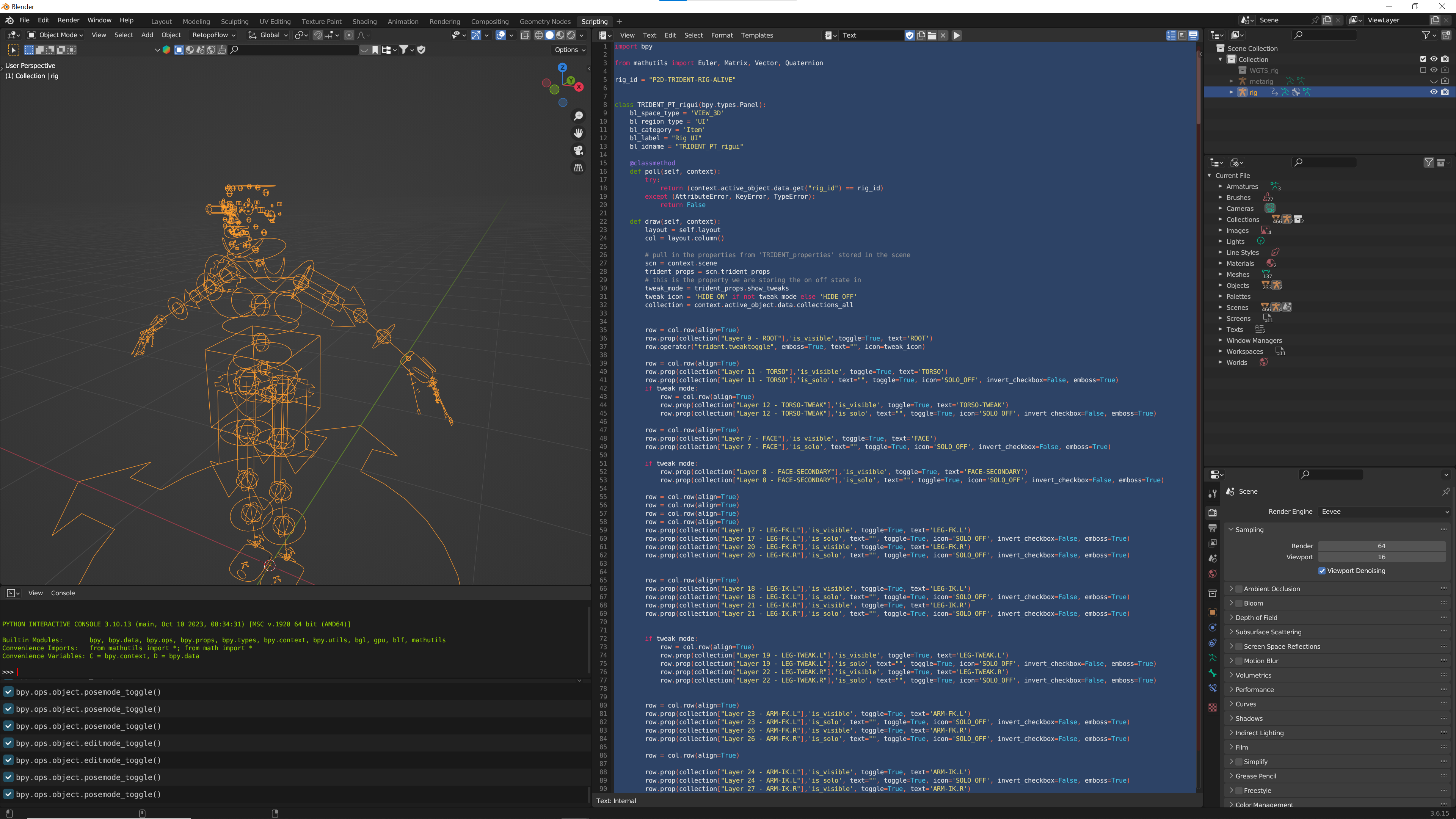Click the pan hand viewport gizmo
This screenshot has height=819, width=1456.
tap(578, 133)
